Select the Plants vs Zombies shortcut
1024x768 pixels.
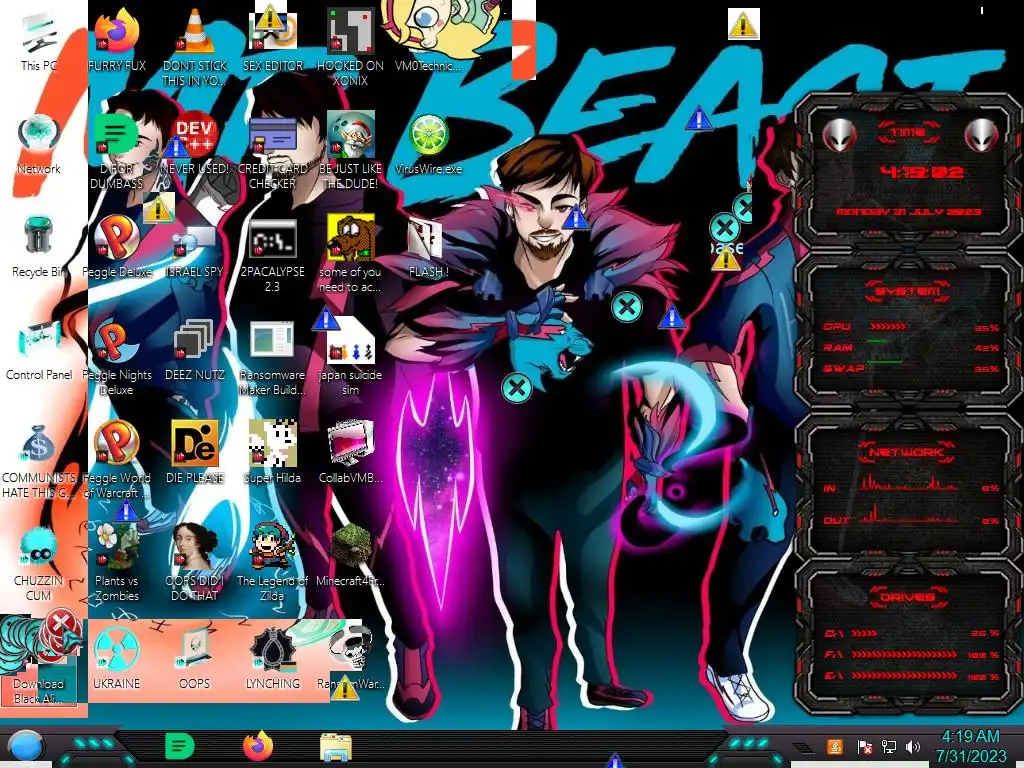click(117, 562)
